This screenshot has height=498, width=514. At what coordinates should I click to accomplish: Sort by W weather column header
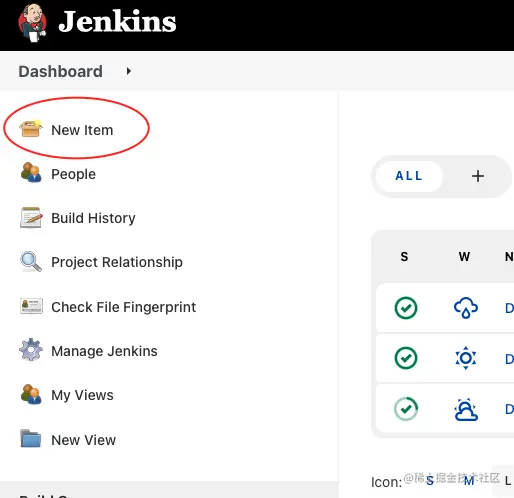click(464, 257)
